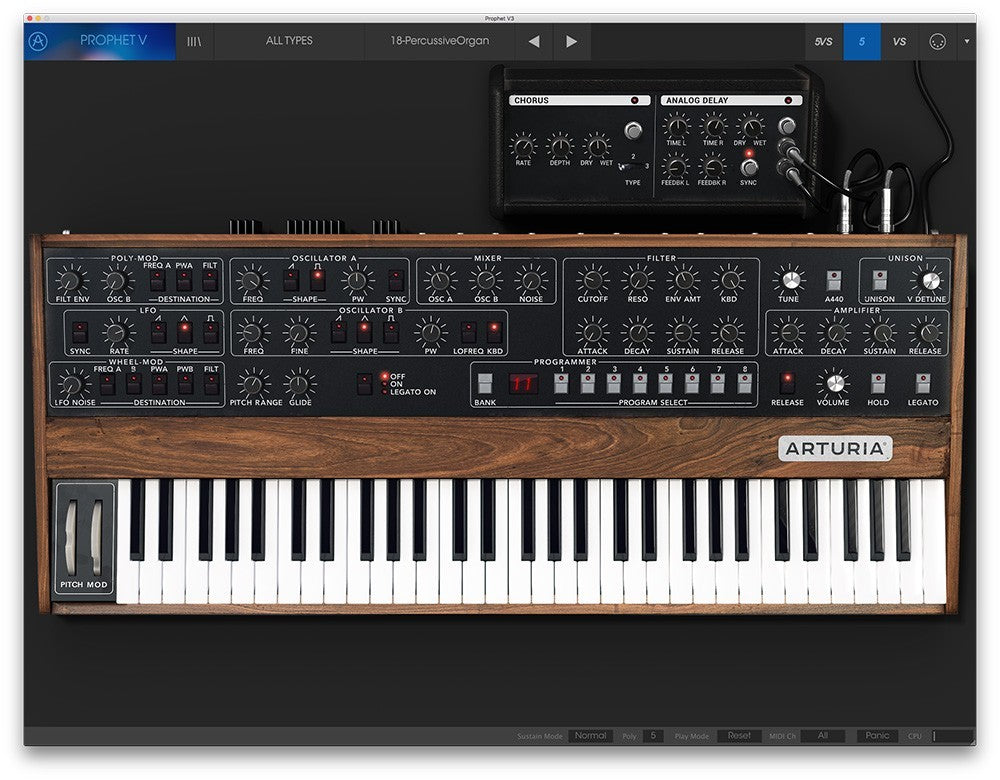
Task: Open the 18-PercussiveOrgan preset name list
Action: 440,41
